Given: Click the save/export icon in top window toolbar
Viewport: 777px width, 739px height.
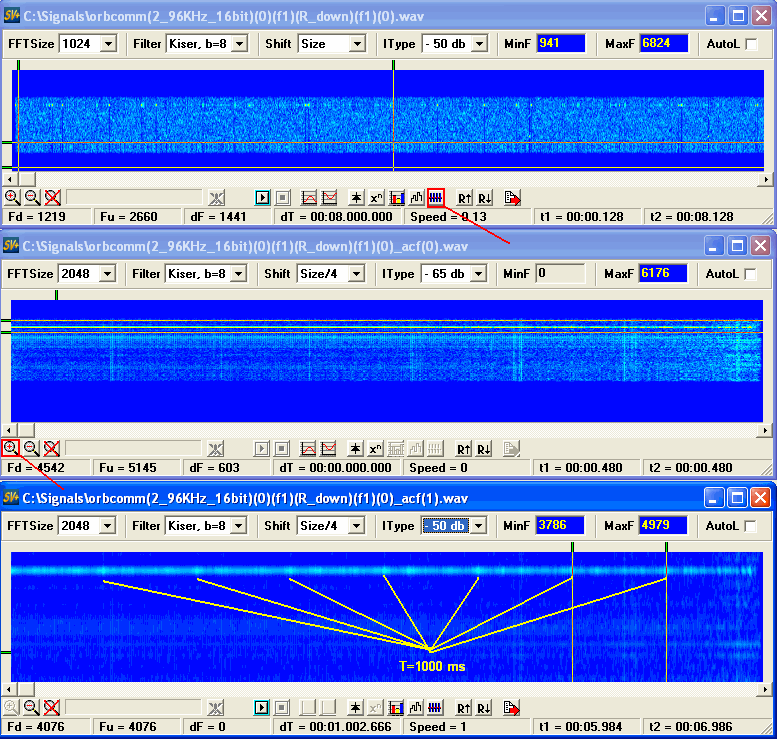Looking at the screenshot, I should 512,197.
